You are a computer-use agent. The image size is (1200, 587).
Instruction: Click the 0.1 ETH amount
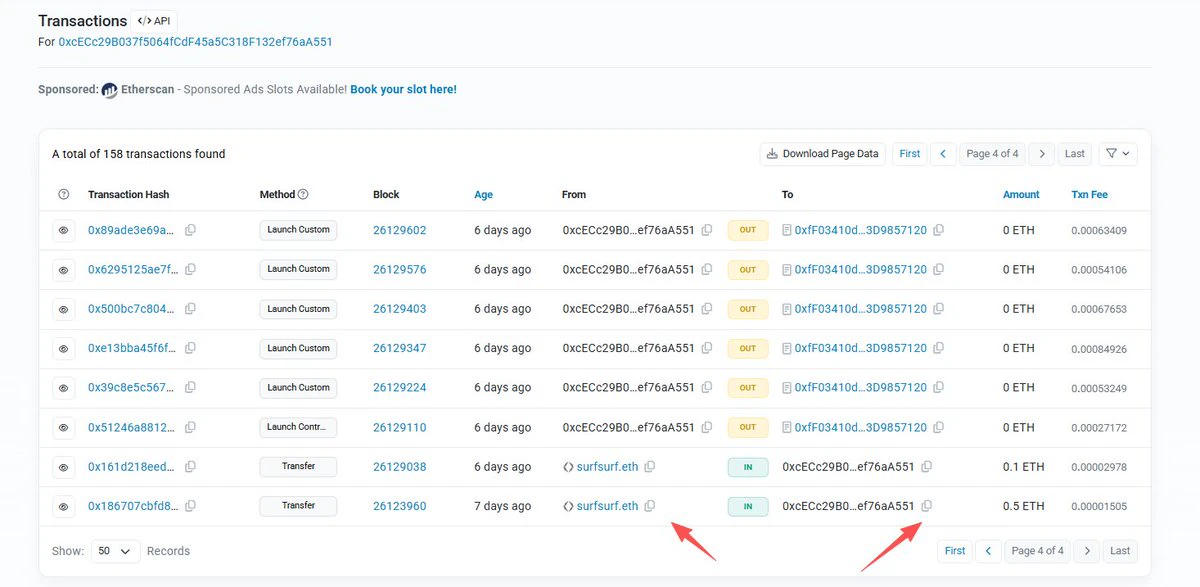pos(1023,467)
